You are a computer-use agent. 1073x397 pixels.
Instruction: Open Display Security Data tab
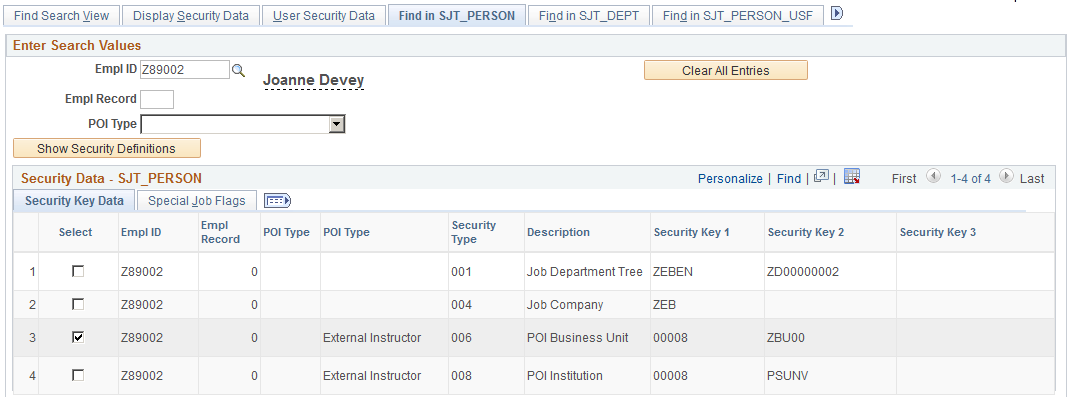click(191, 15)
